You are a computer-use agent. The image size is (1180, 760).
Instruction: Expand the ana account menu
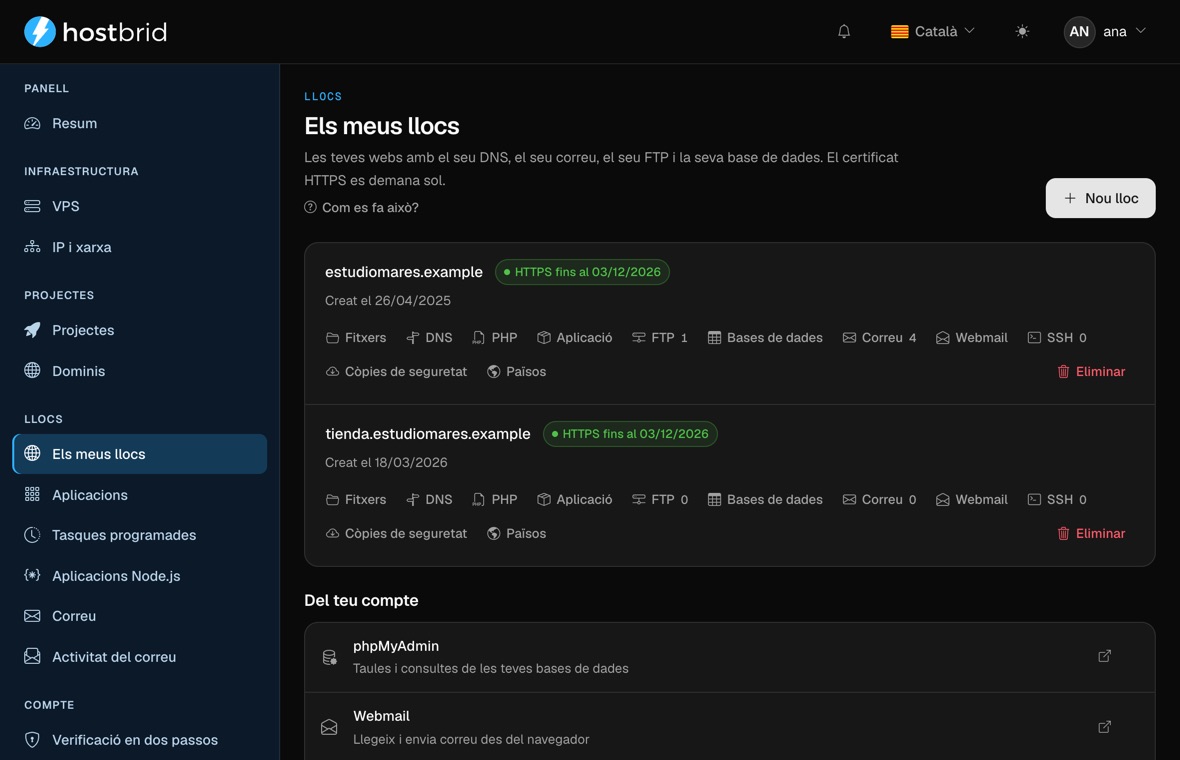1105,32
